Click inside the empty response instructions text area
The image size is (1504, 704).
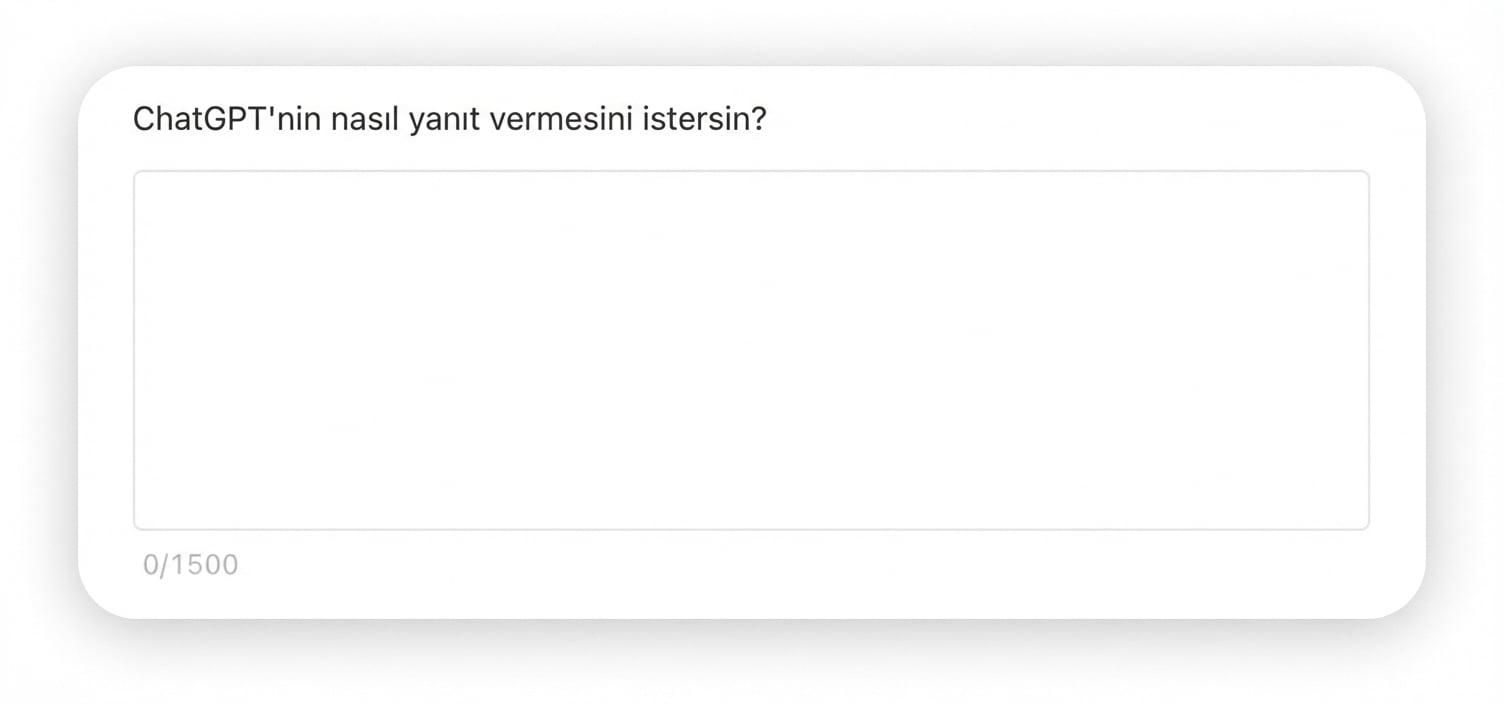point(750,350)
